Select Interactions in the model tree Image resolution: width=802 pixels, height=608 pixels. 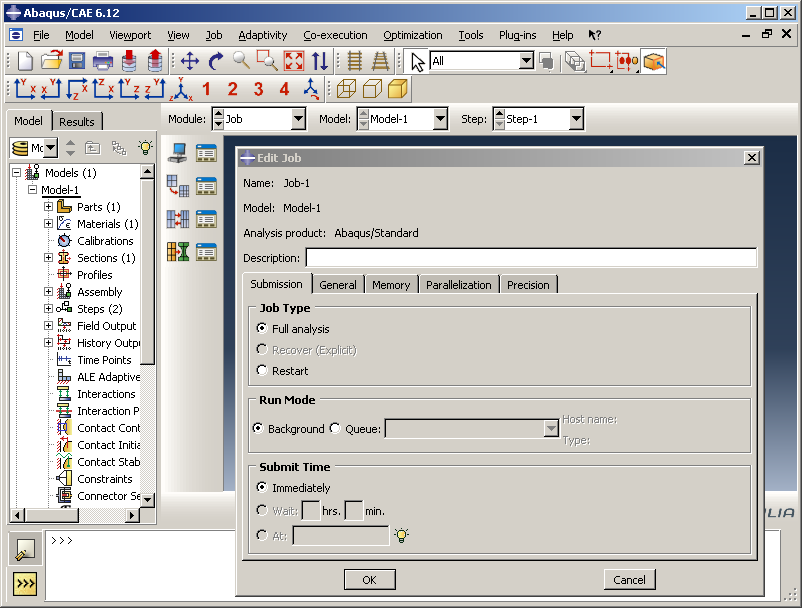[x=106, y=394]
